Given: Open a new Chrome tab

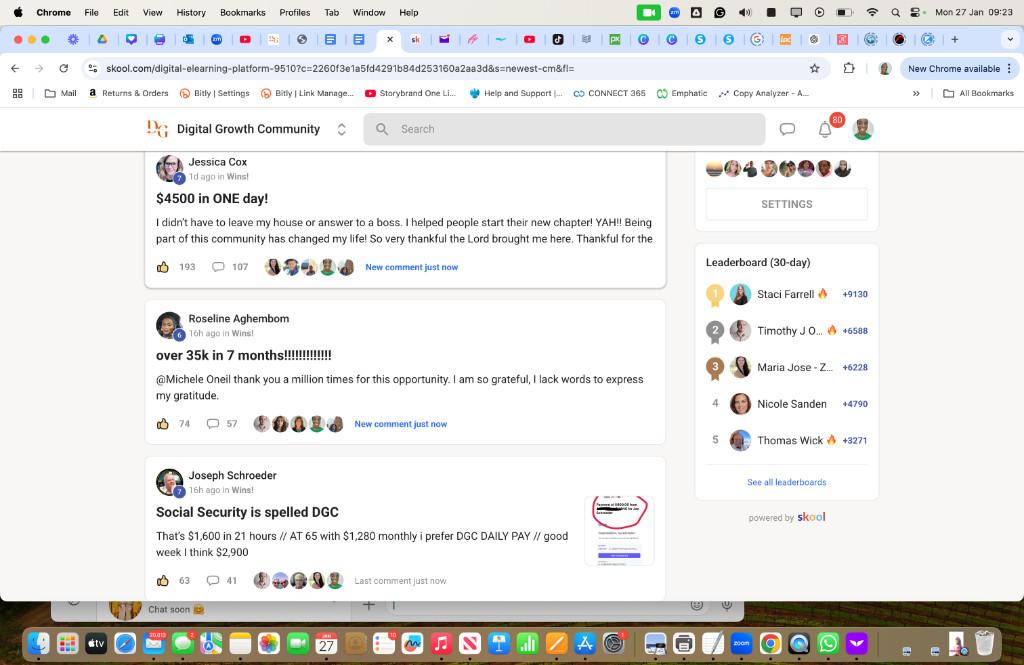Looking at the screenshot, I should pyautogui.click(x=955, y=39).
